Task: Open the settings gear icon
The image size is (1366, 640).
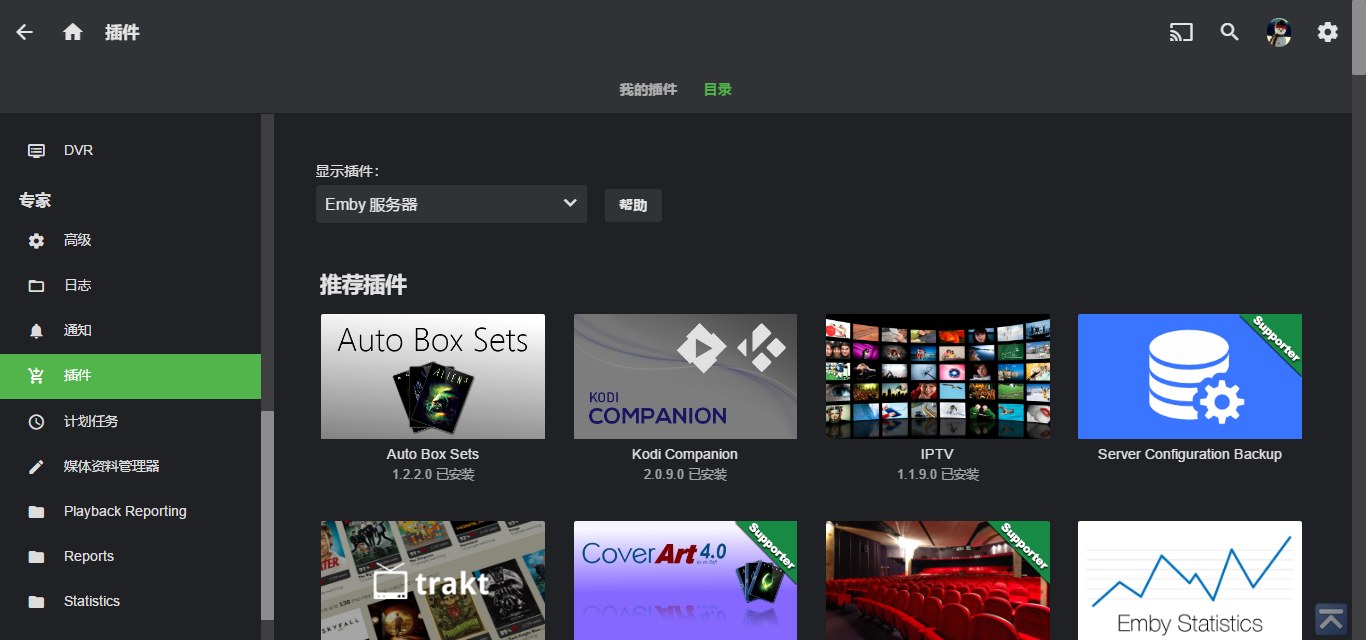Action: coord(1327,32)
